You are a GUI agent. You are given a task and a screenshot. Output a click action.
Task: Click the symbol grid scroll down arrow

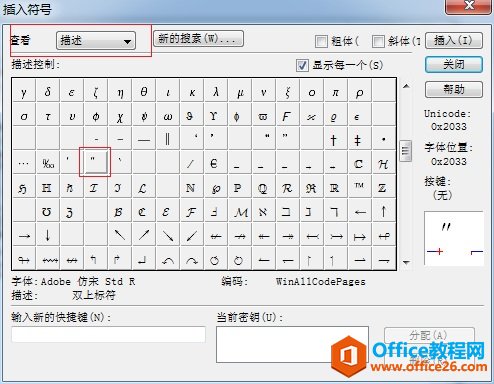[406, 262]
